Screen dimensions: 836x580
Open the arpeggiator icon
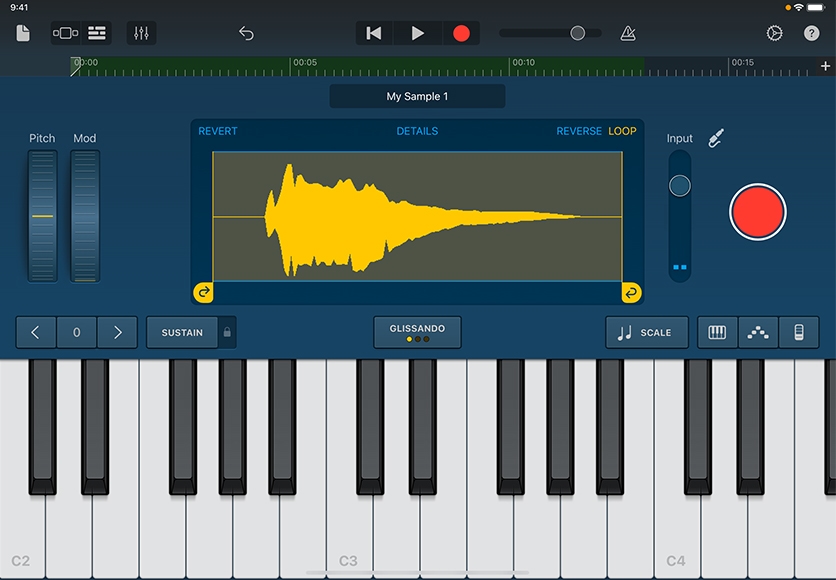[758, 332]
